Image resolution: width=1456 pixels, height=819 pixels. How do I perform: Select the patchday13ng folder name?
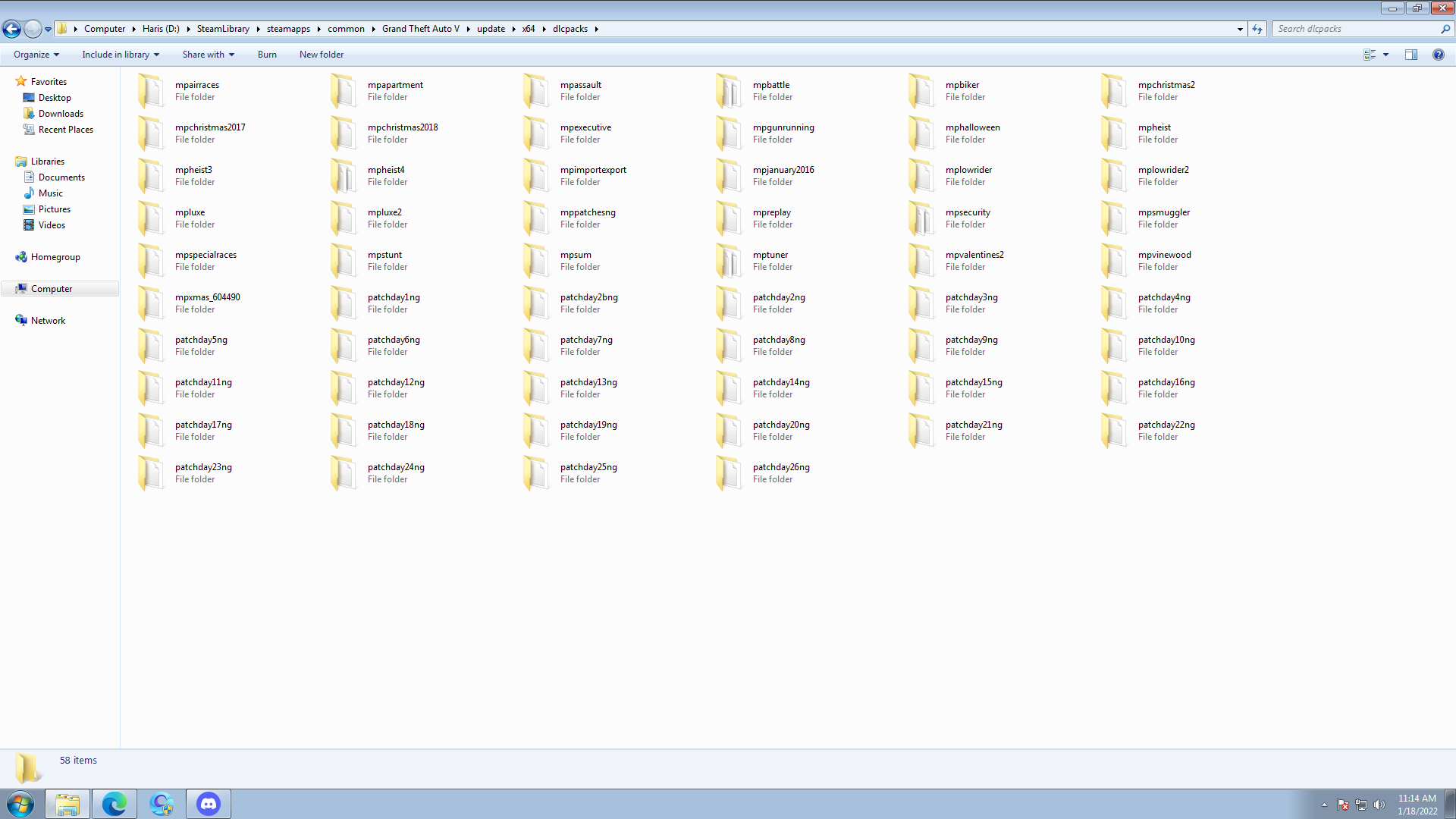(x=588, y=382)
